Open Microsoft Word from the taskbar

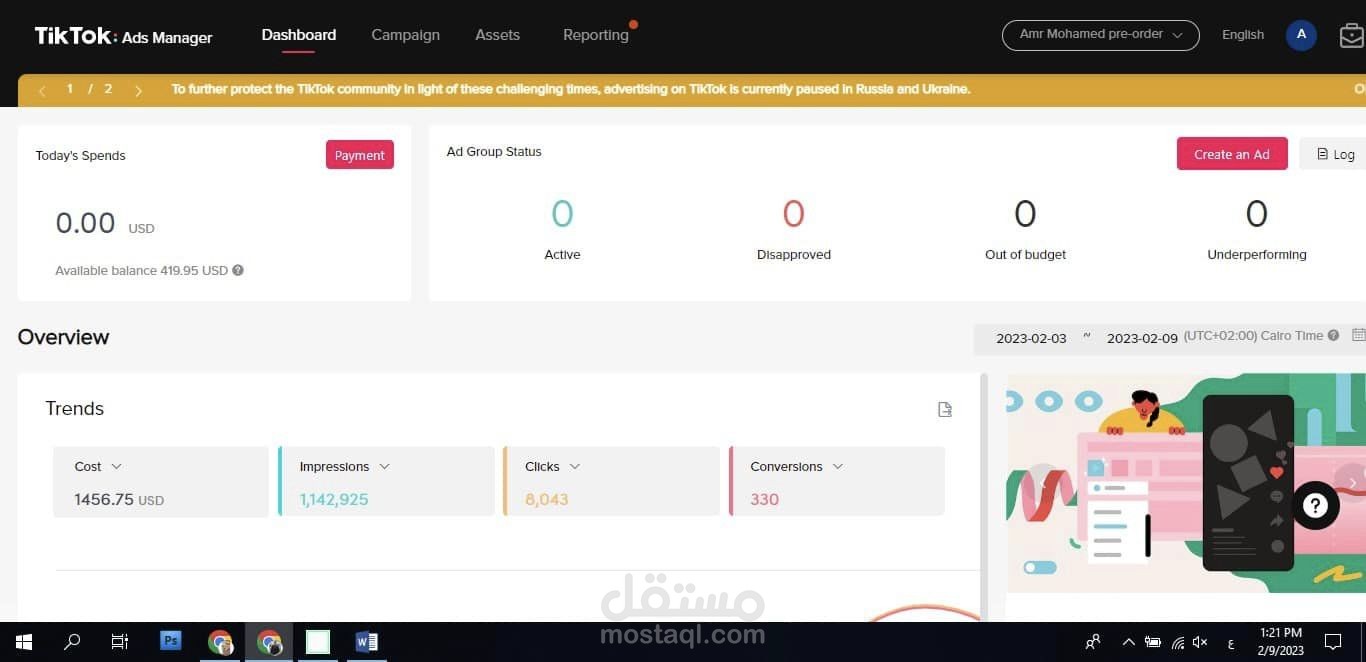366,642
